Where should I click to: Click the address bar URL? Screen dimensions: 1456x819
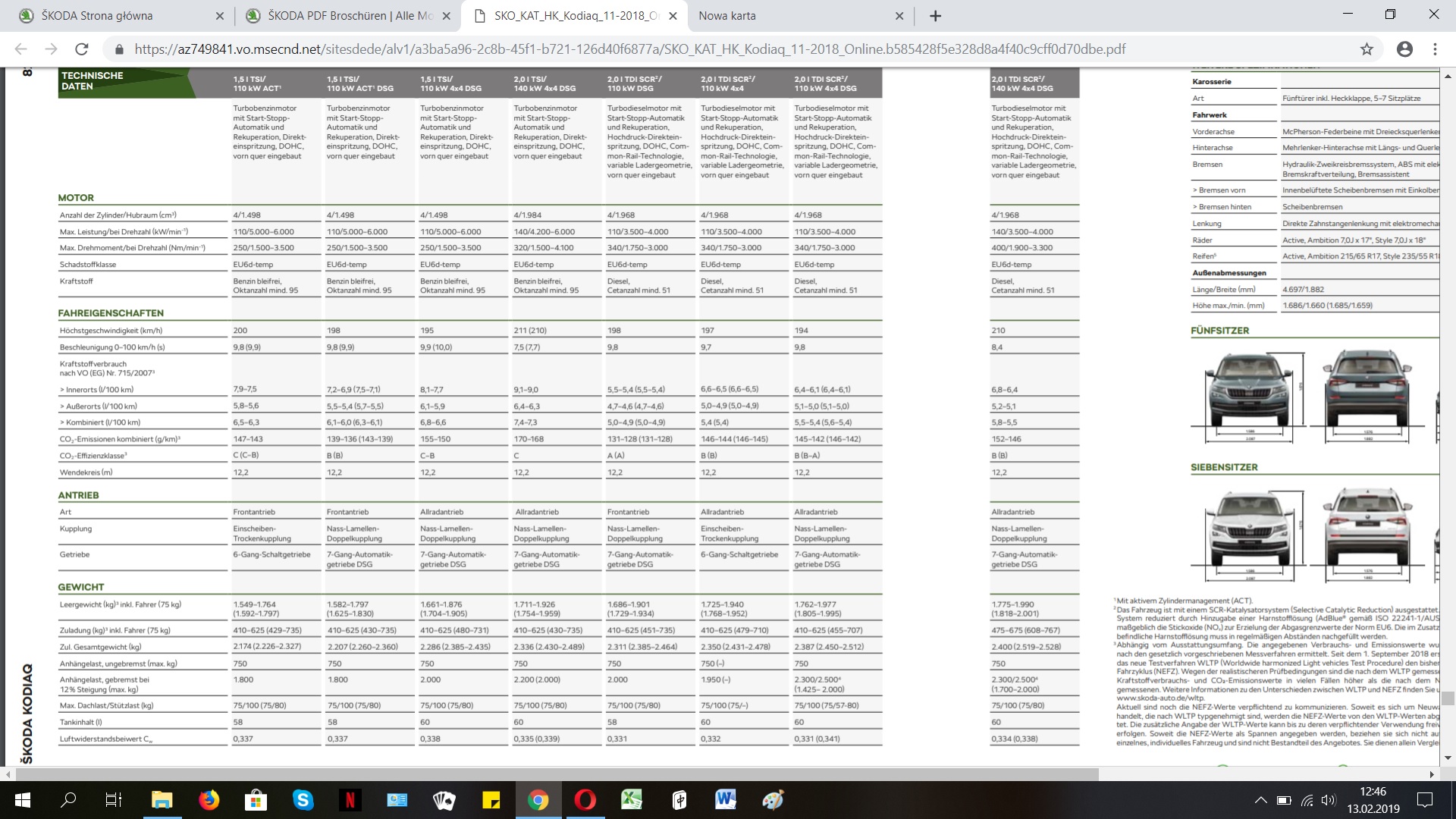tap(629, 49)
